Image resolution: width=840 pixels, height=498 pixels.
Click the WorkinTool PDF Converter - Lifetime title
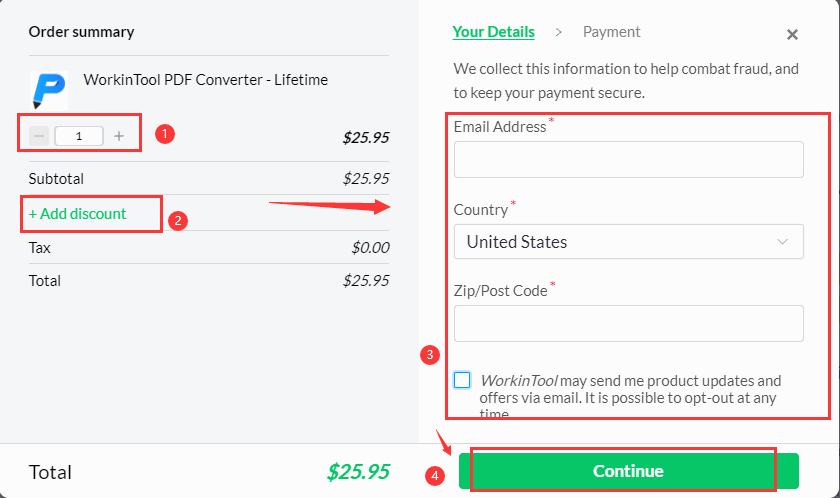tap(205, 80)
